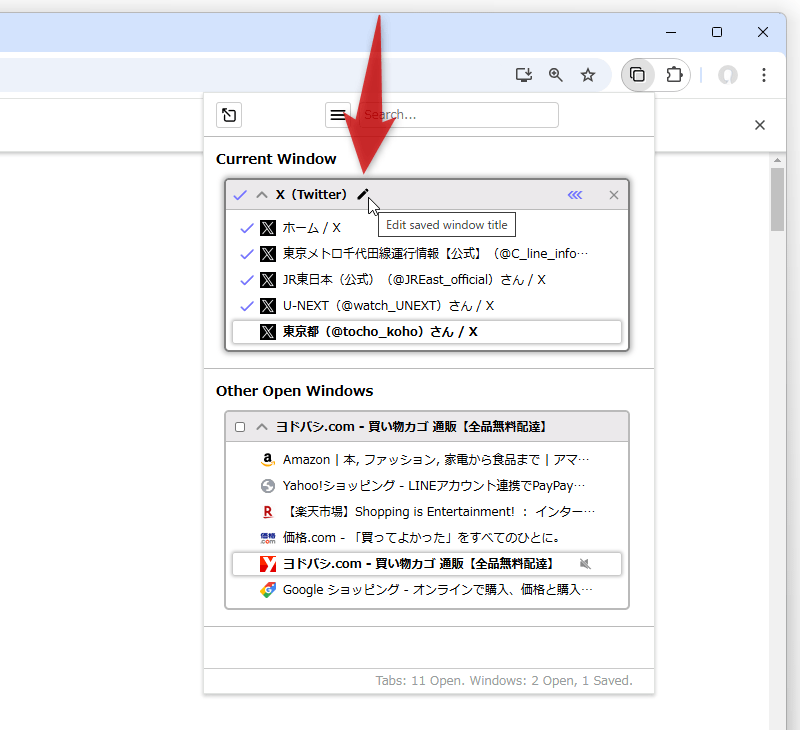Switch to the U-NEXT (@watch_UNEXT) tab
The height and width of the screenshot is (730, 800).
[388, 306]
